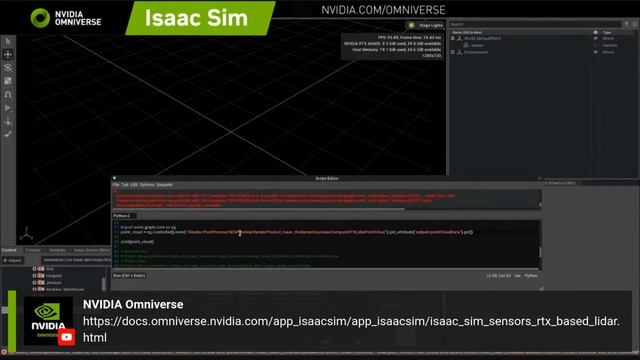Viewport: 640px width, 360px height.
Task: Click the Type column header
Action: tap(607, 32)
